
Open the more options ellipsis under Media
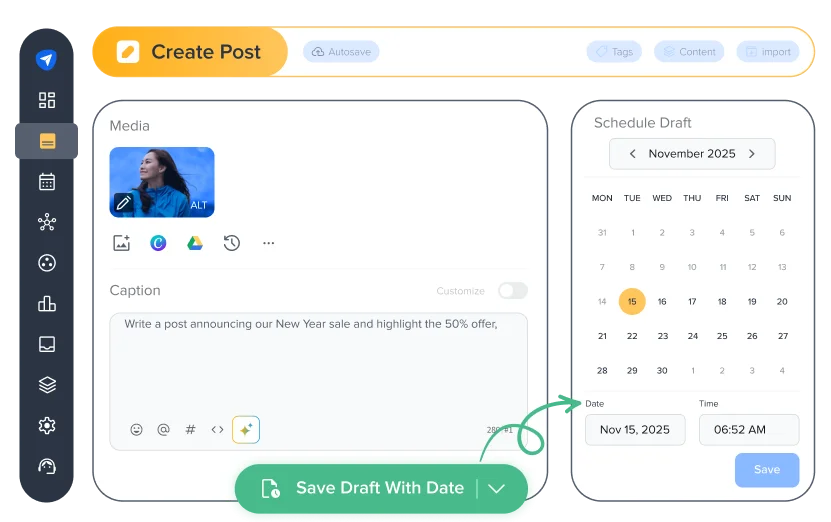coord(268,243)
